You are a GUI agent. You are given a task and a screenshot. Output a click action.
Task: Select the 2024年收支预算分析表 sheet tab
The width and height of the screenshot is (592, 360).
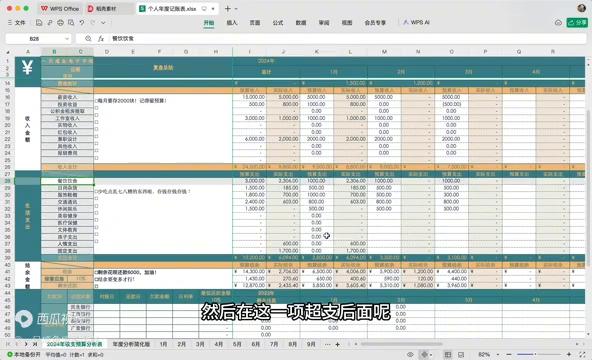coord(74,344)
